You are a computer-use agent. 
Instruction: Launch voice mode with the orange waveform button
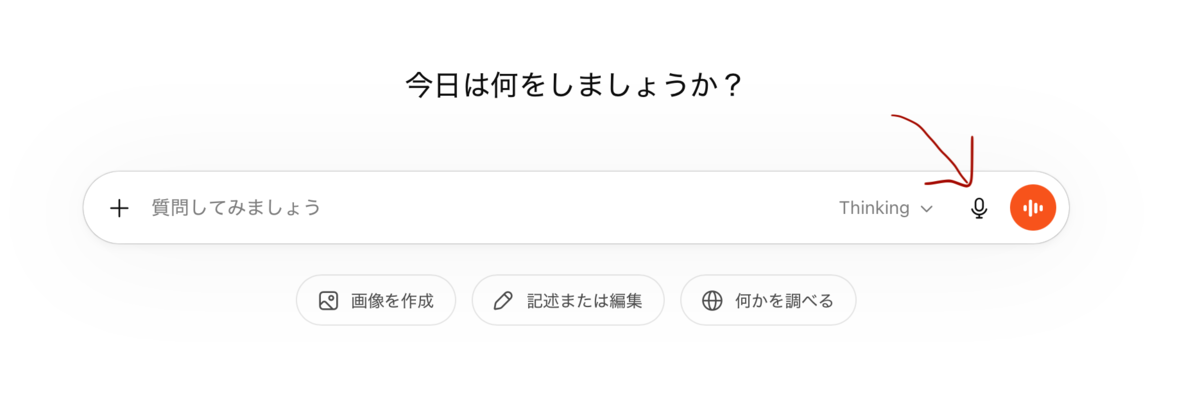pos(1033,208)
